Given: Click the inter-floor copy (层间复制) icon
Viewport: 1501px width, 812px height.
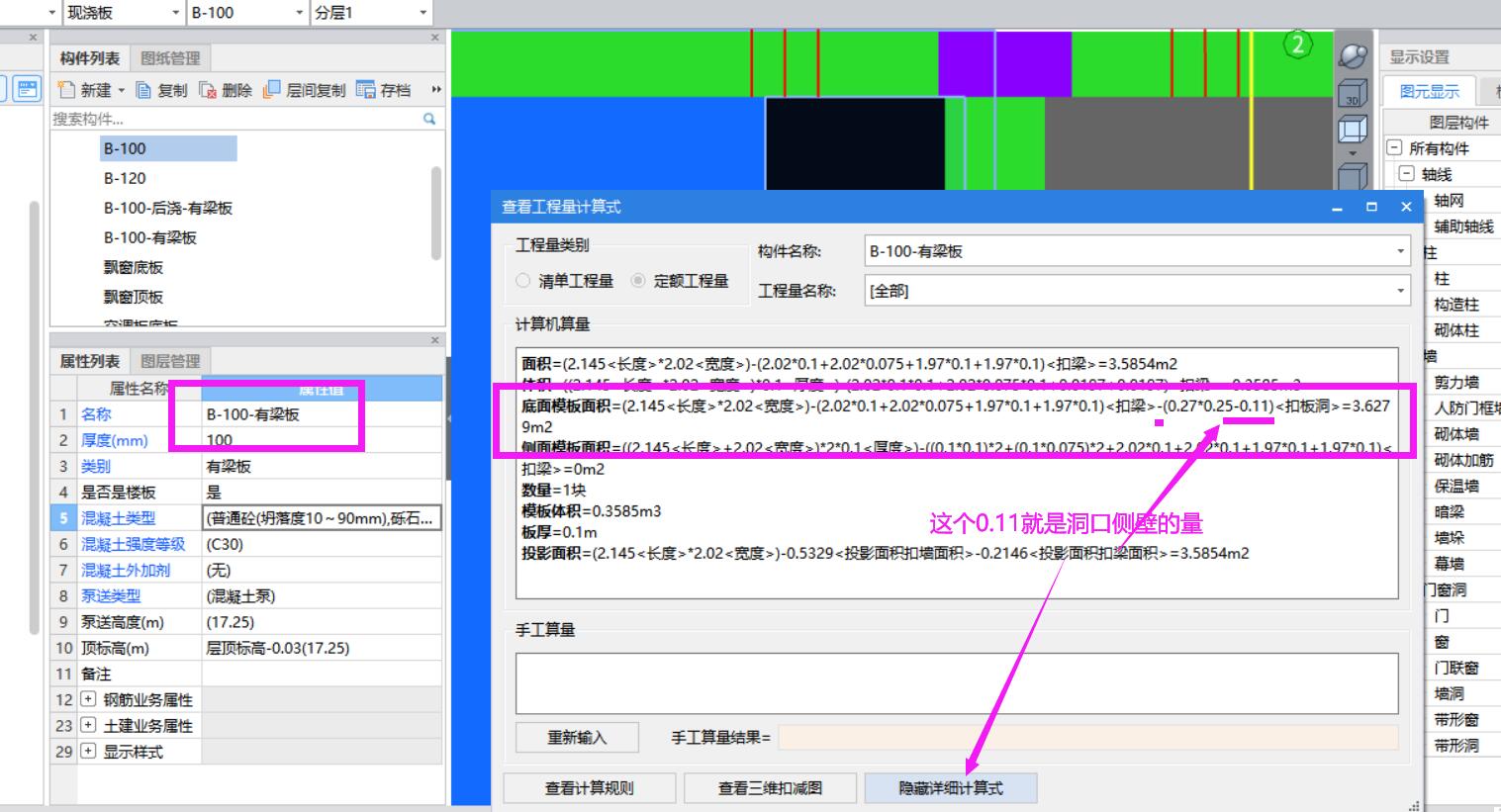Looking at the screenshot, I should pos(272,90).
